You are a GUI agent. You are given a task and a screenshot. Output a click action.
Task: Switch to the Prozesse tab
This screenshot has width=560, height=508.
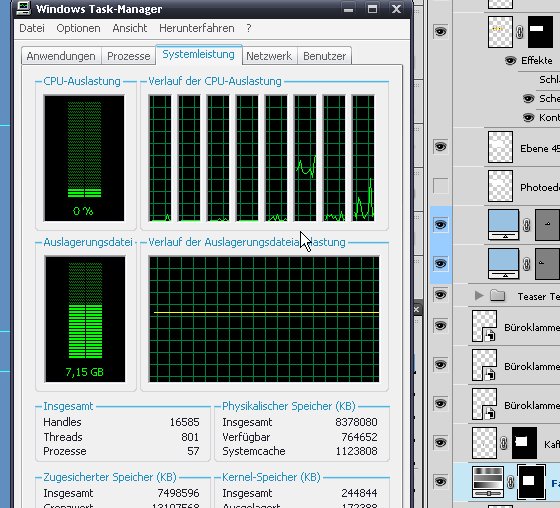coord(129,56)
